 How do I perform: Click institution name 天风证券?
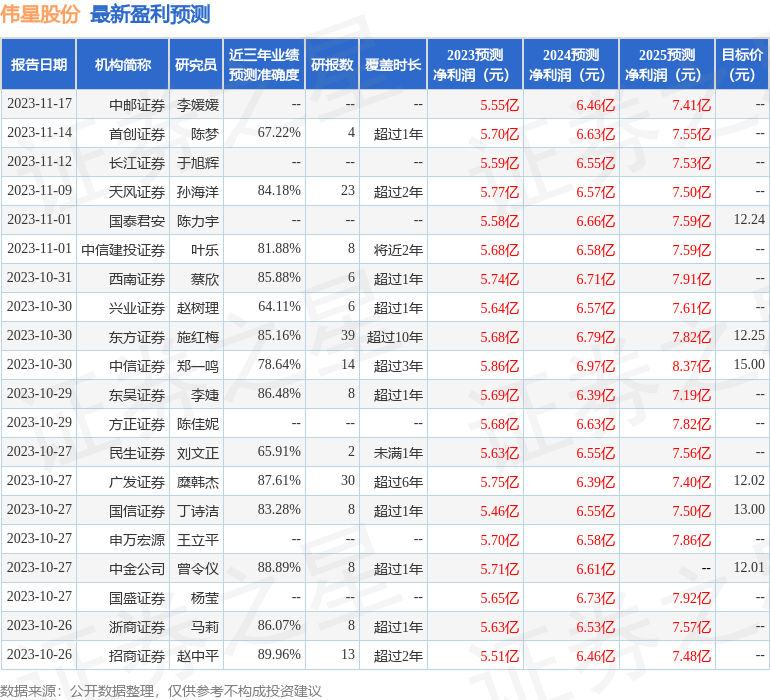[x=137, y=192]
